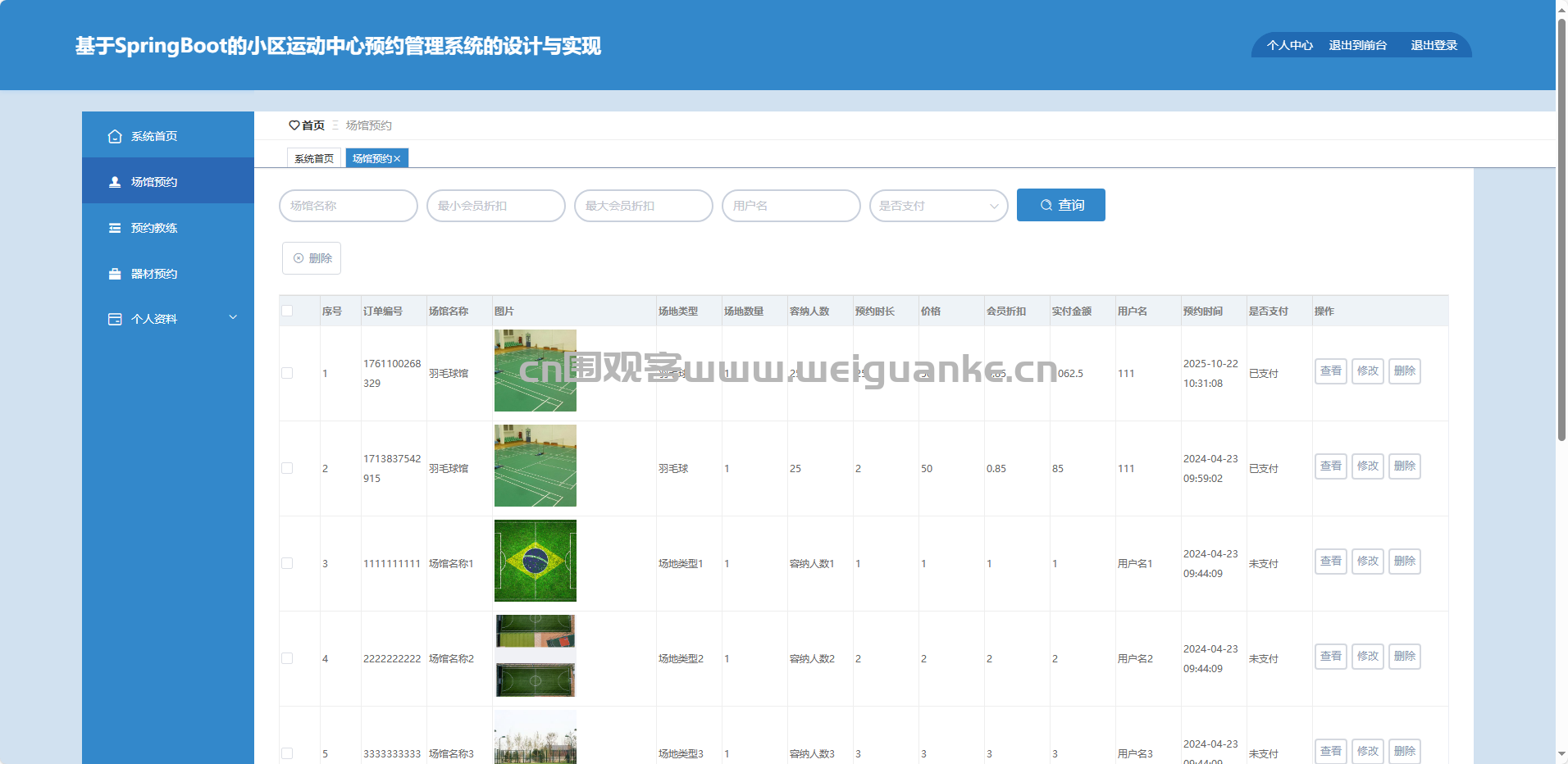
Task: Focus the 最大会员折扣 input field
Action: point(644,206)
